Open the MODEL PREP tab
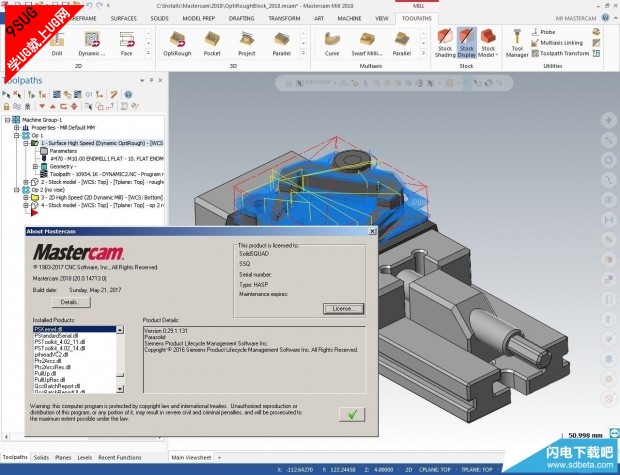 198,18
